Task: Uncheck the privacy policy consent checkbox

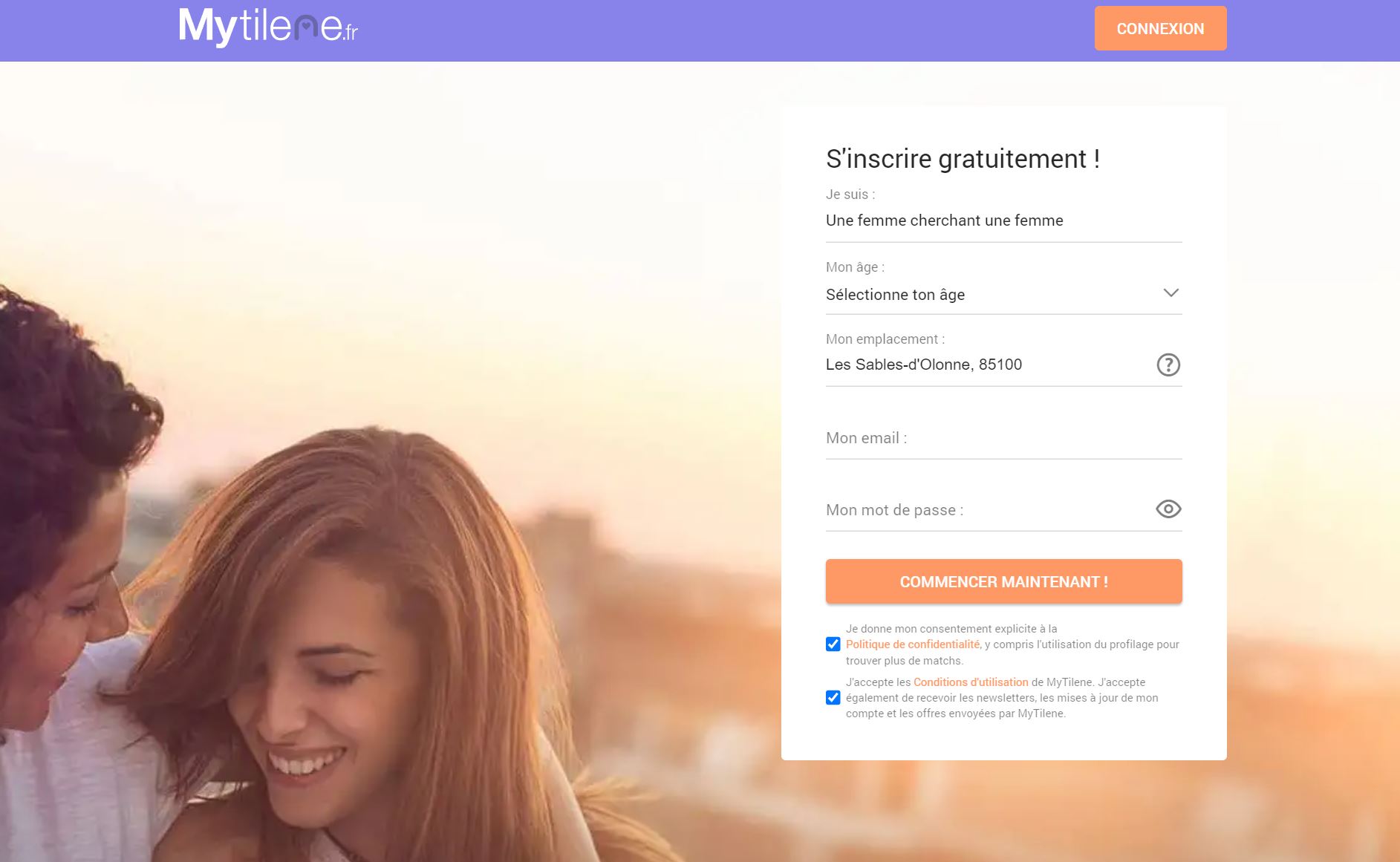Action: (833, 644)
